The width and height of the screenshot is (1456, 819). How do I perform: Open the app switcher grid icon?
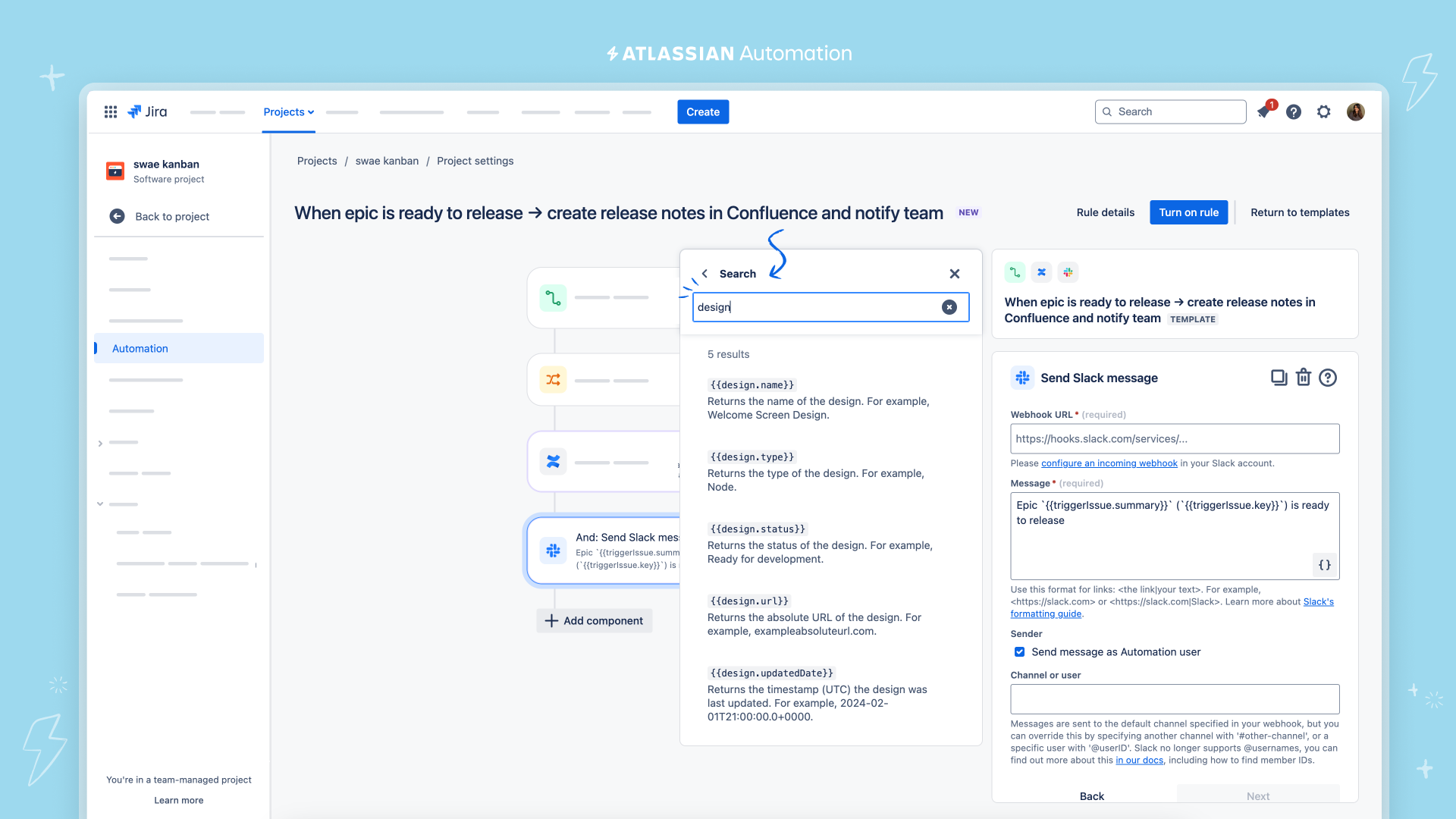click(x=110, y=111)
